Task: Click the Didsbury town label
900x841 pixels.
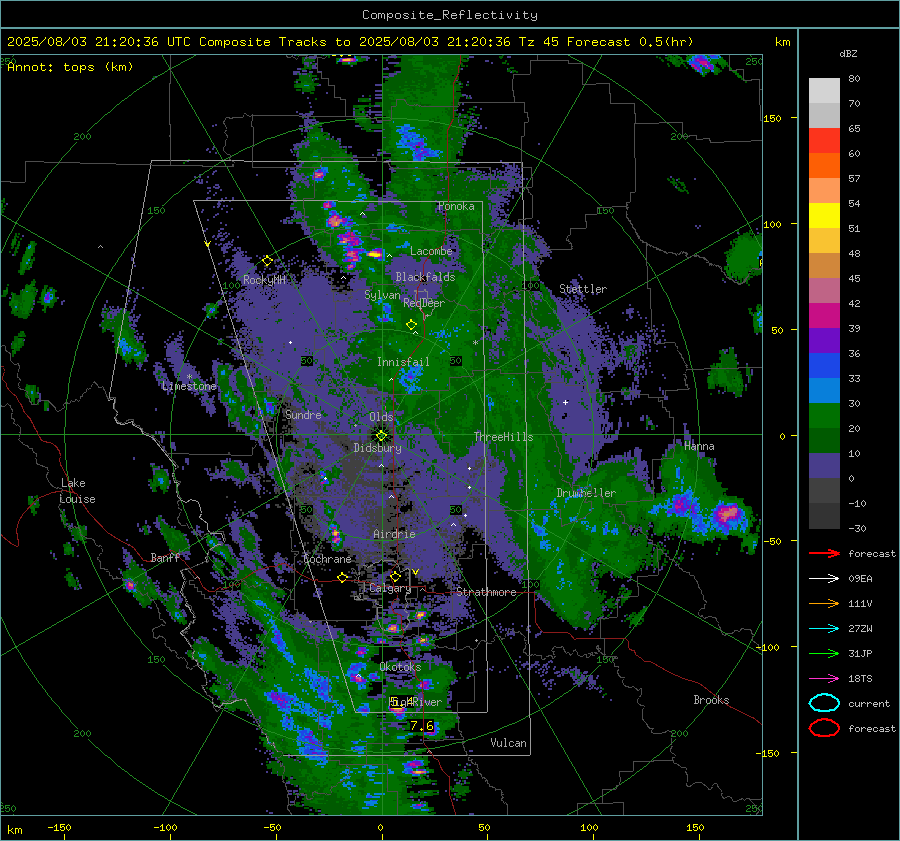Action: tap(377, 448)
